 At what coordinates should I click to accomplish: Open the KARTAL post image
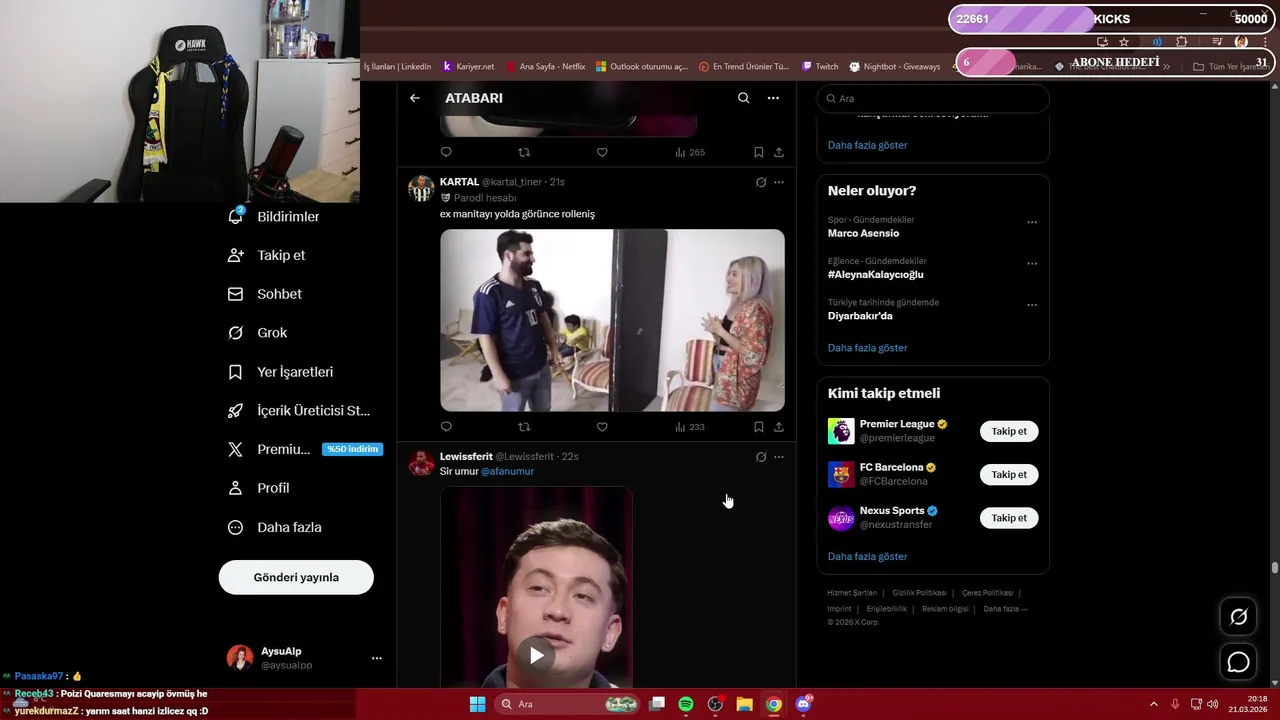pyautogui.click(x=612, y=320)
